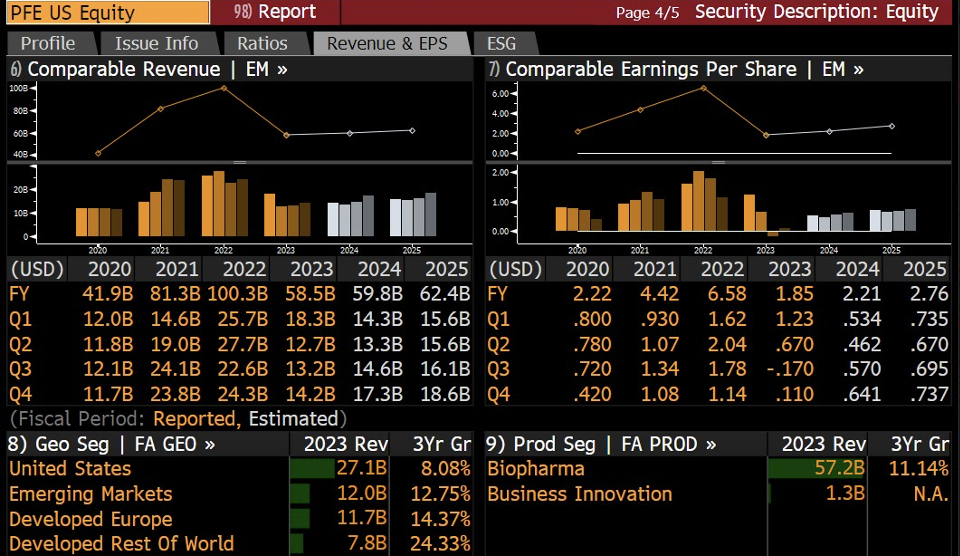
Task: Select the Biopharma product segment row
Action: [718, 468]
